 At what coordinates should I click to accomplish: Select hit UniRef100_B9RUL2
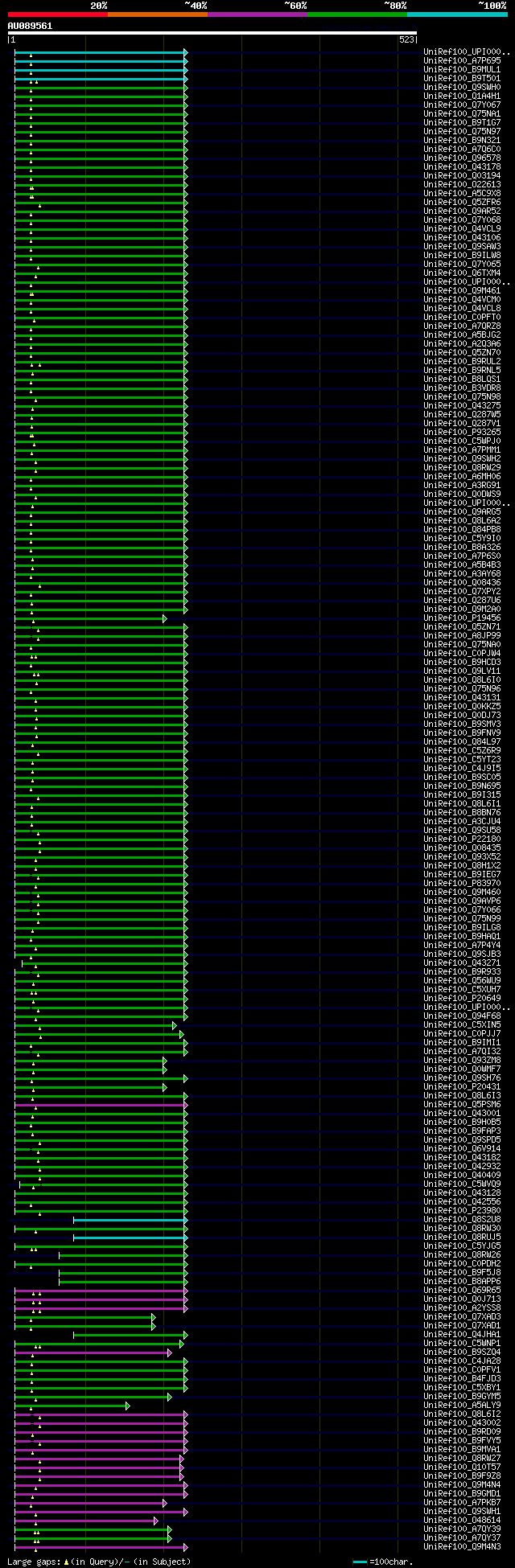(462, 361)
